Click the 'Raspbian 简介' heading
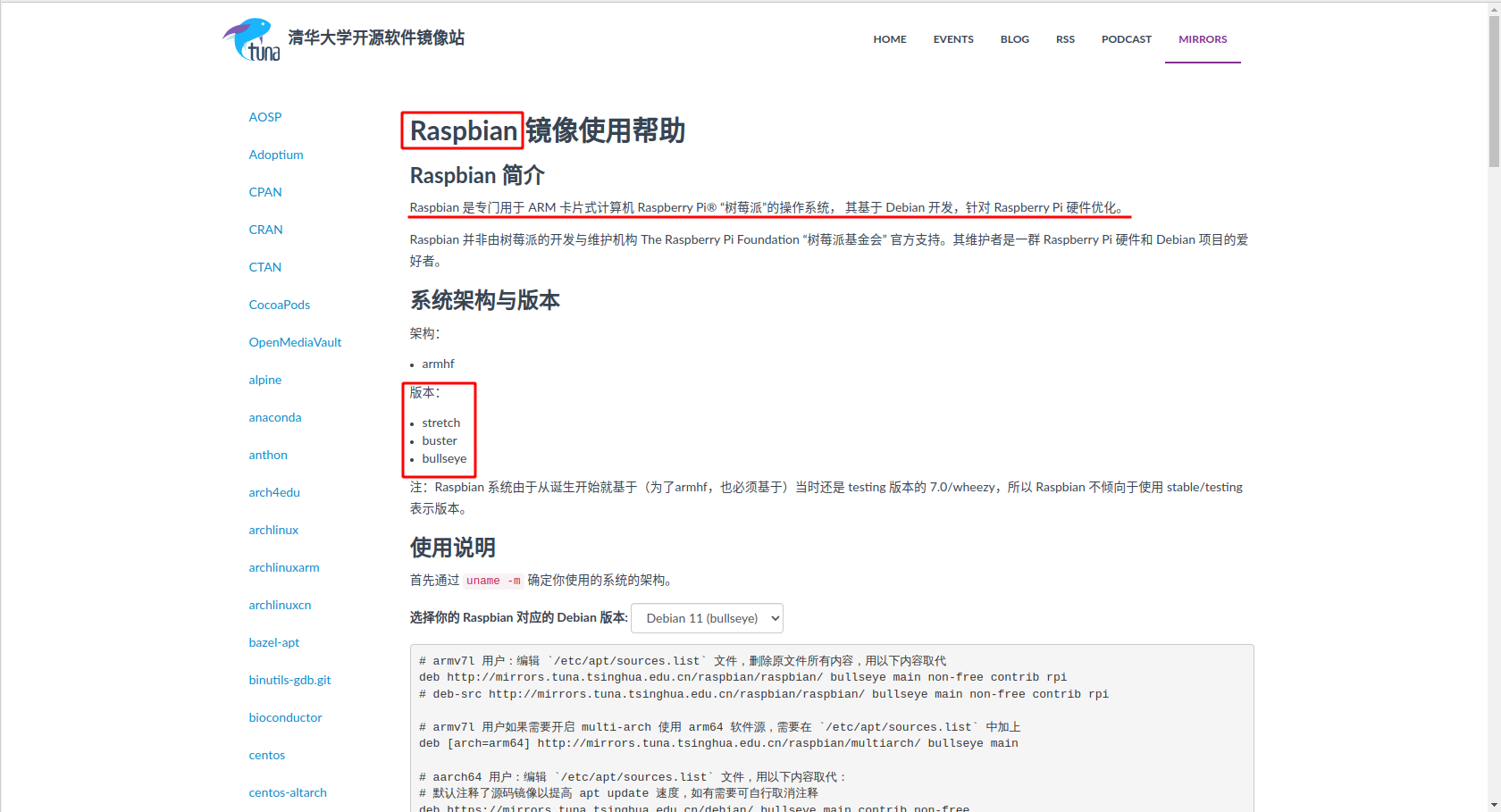Viewport: 1501px width, 812px height. pyautogui.click(x=477, y=175)
